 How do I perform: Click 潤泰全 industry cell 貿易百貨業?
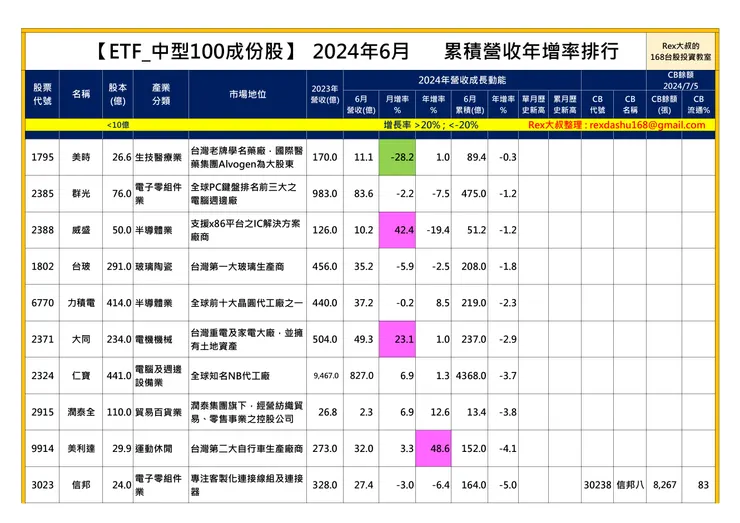pos(159,412)
